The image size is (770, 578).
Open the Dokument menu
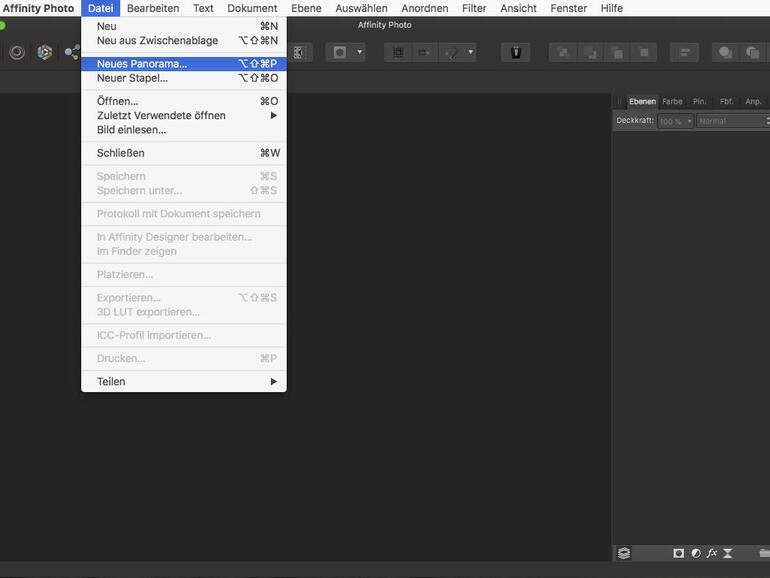click(x=252, y=8)
